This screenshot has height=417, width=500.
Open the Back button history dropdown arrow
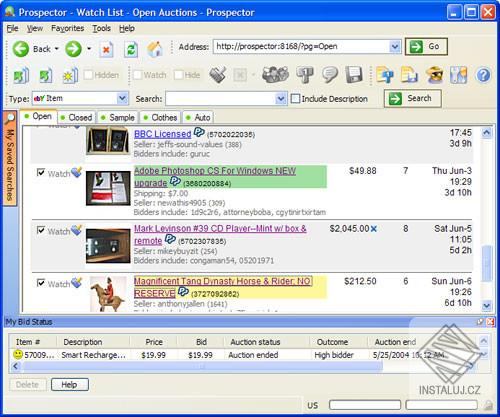[x=57, y=49]
